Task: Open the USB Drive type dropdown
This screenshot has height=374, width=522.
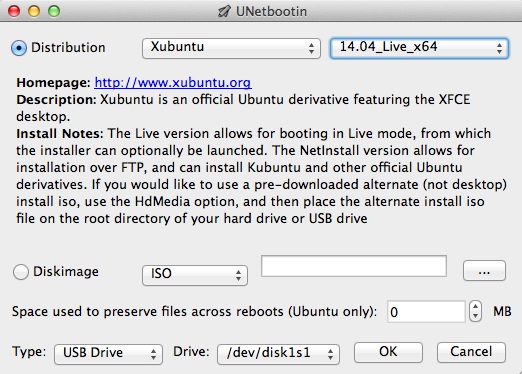Action: tap(108, 354)
